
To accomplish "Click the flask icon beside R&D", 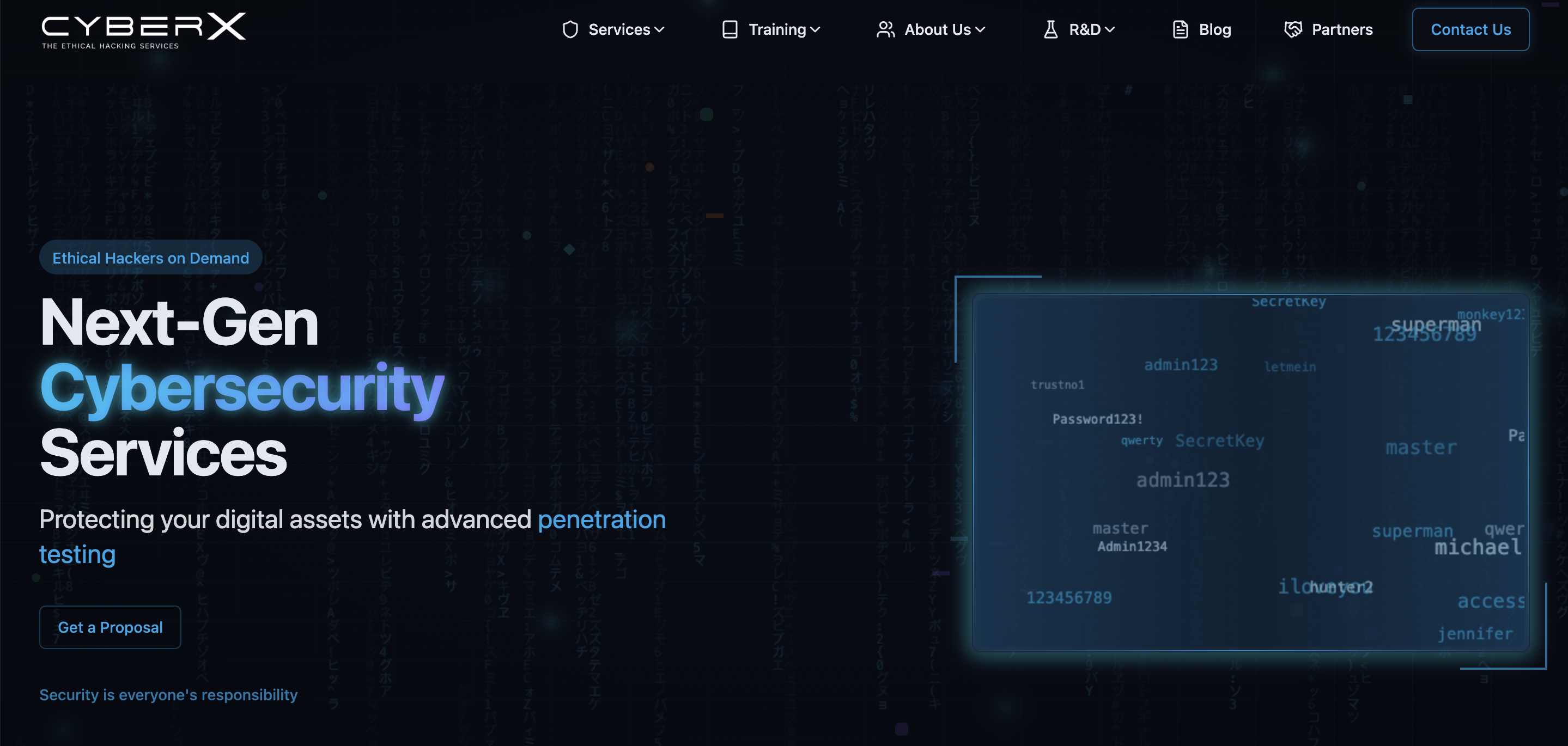I will (x=1050, y=29).
